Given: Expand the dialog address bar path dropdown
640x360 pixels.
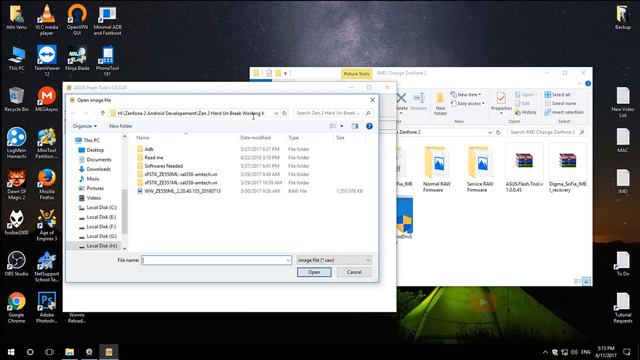Looking at the screenshot, I should (x=276, y=113).
